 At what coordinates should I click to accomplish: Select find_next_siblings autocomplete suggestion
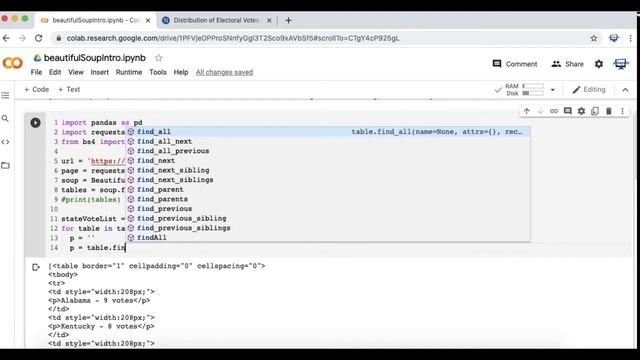coord(328,180)
